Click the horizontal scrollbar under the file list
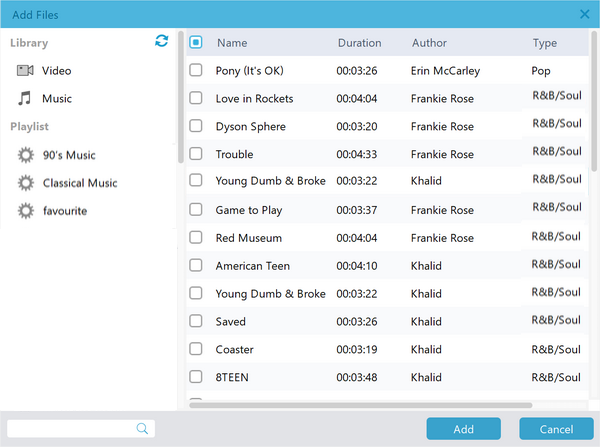This screenshot has height=447, width=600. pos(360,405)
